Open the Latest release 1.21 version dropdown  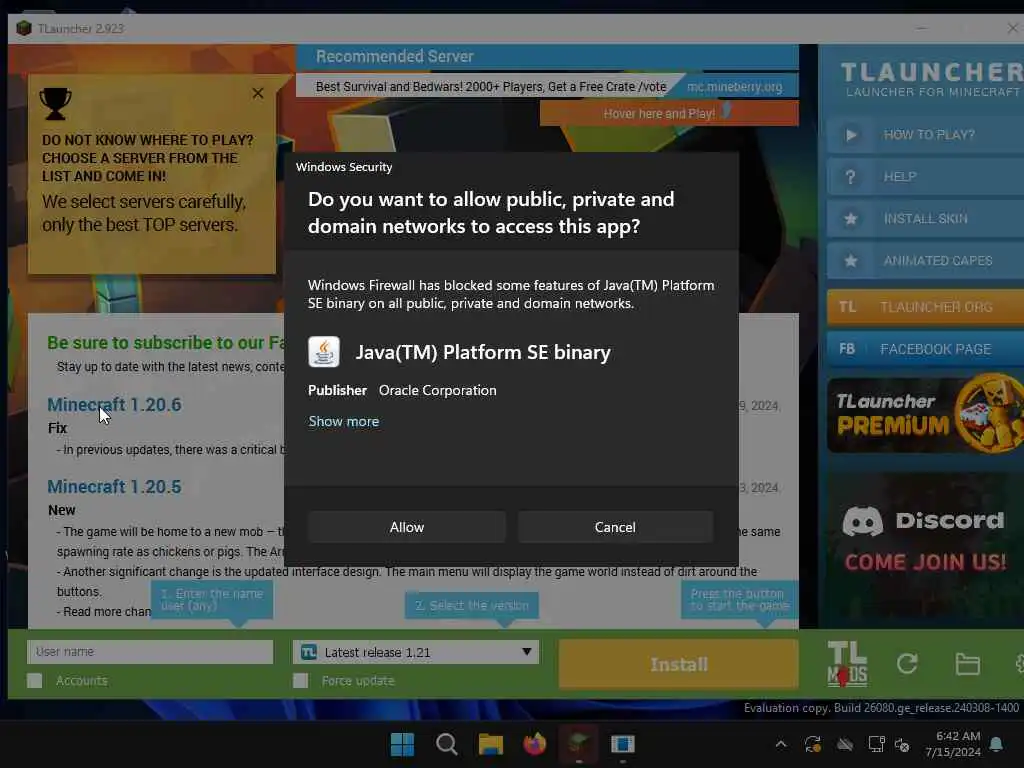pyautogui.click(x=416, y=652)
